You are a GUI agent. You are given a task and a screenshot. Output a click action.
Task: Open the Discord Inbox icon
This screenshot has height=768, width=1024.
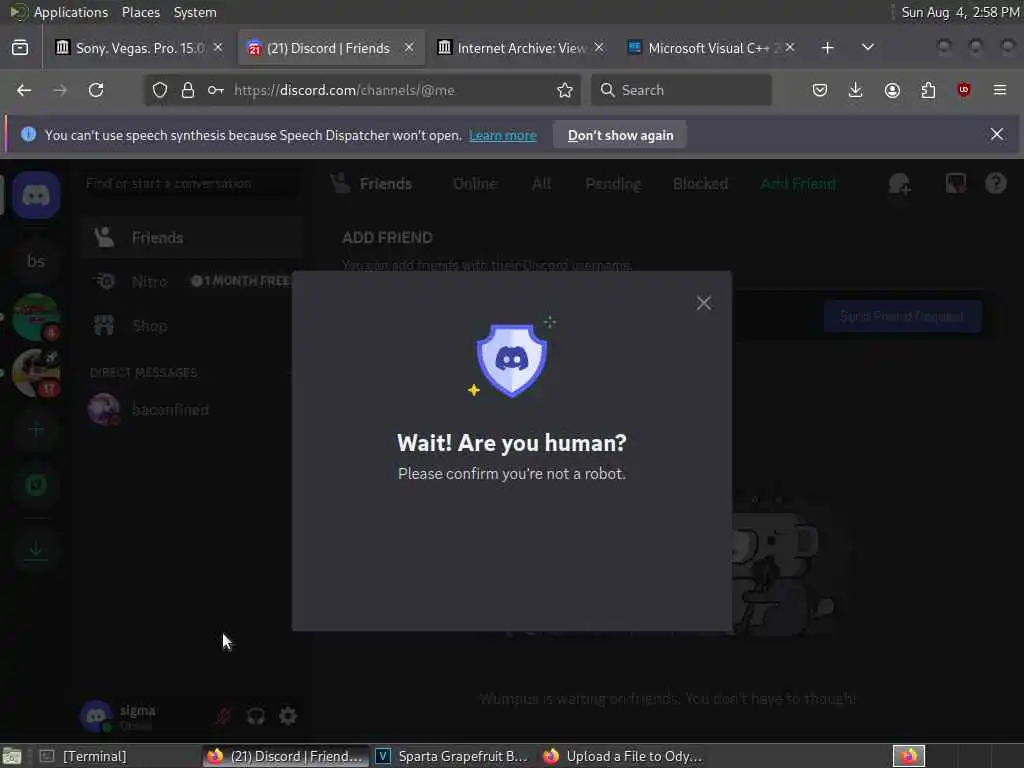(x=956, y=184)
